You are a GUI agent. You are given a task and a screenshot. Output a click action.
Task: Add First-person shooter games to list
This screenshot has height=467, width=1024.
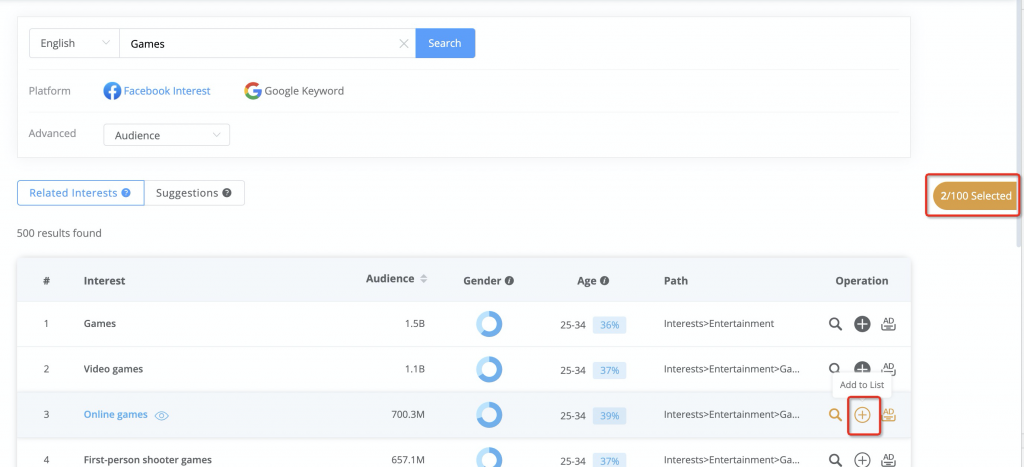pyautogui.click(x=863, y=460)
